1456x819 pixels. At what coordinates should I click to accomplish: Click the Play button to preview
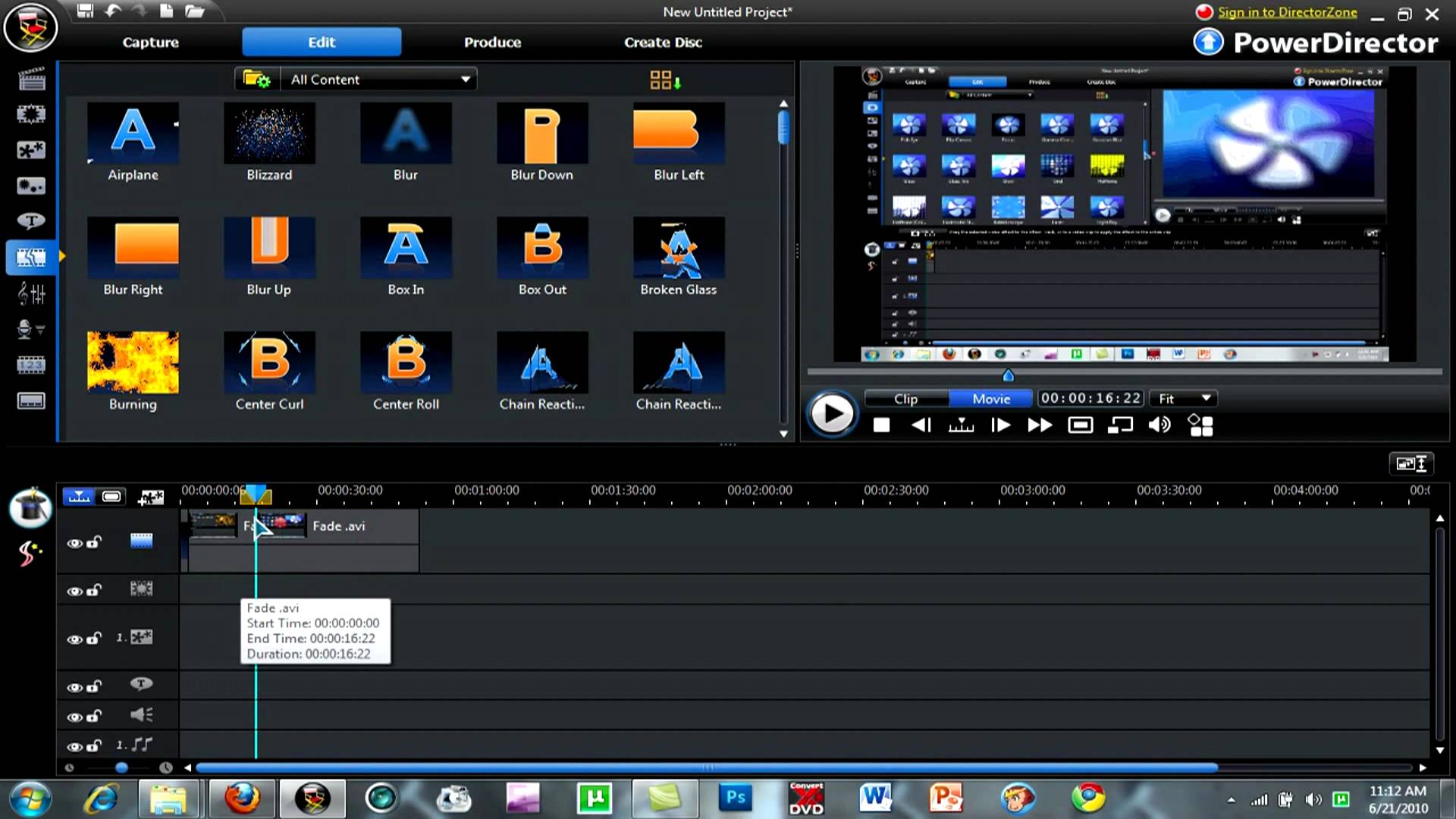[x=832, y=413]
